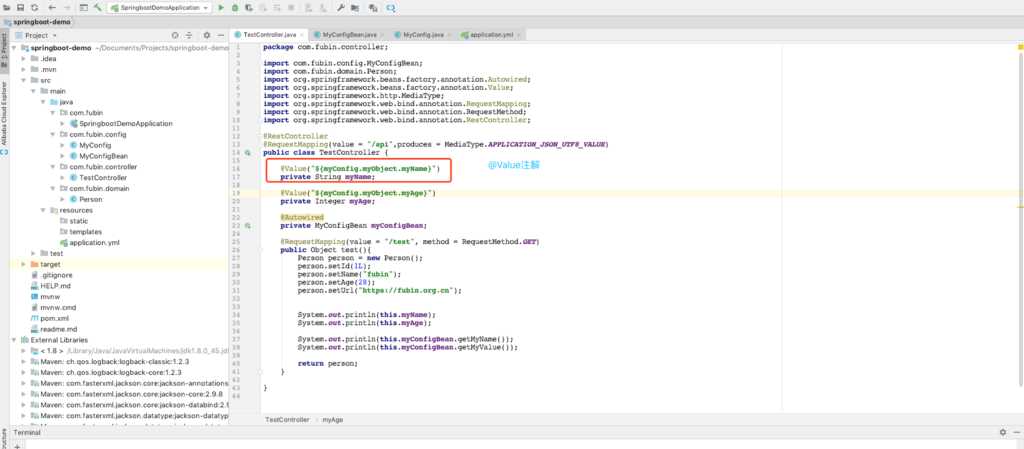Viewport: 1024px width, 449px height.
Task: Click gutter icon beside TestController class line
Action: tap(248, 153)
